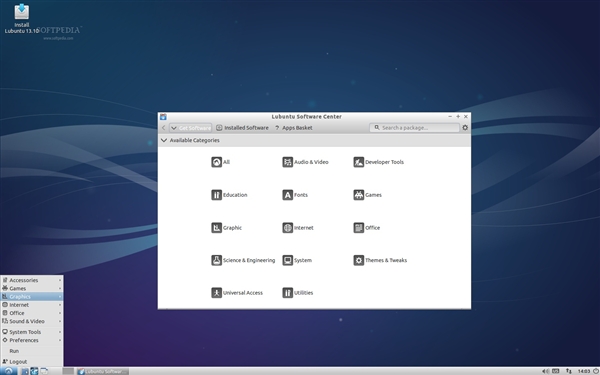Launch the web browser from the panel

(x=34, y=371)
